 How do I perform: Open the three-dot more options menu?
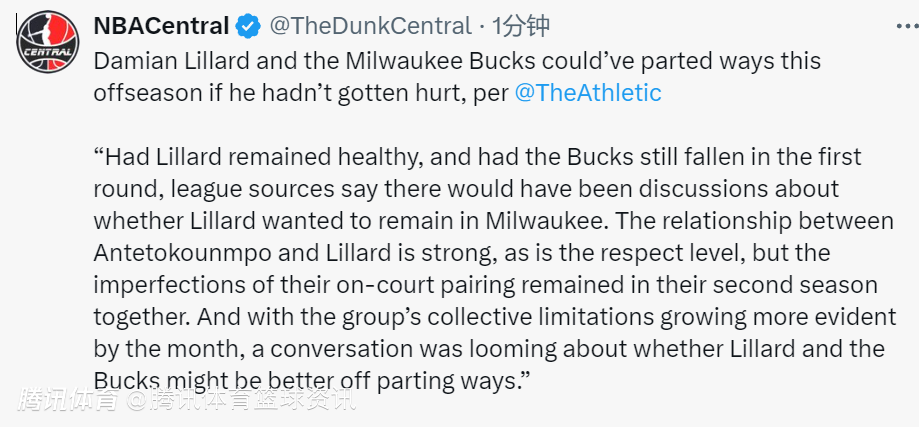coord(907,26)
